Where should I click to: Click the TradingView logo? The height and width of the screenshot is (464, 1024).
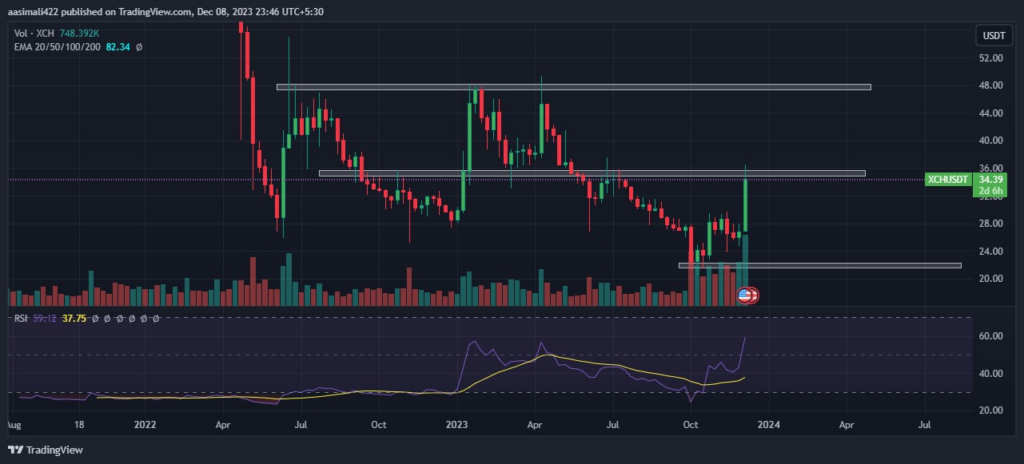(46, 450)
